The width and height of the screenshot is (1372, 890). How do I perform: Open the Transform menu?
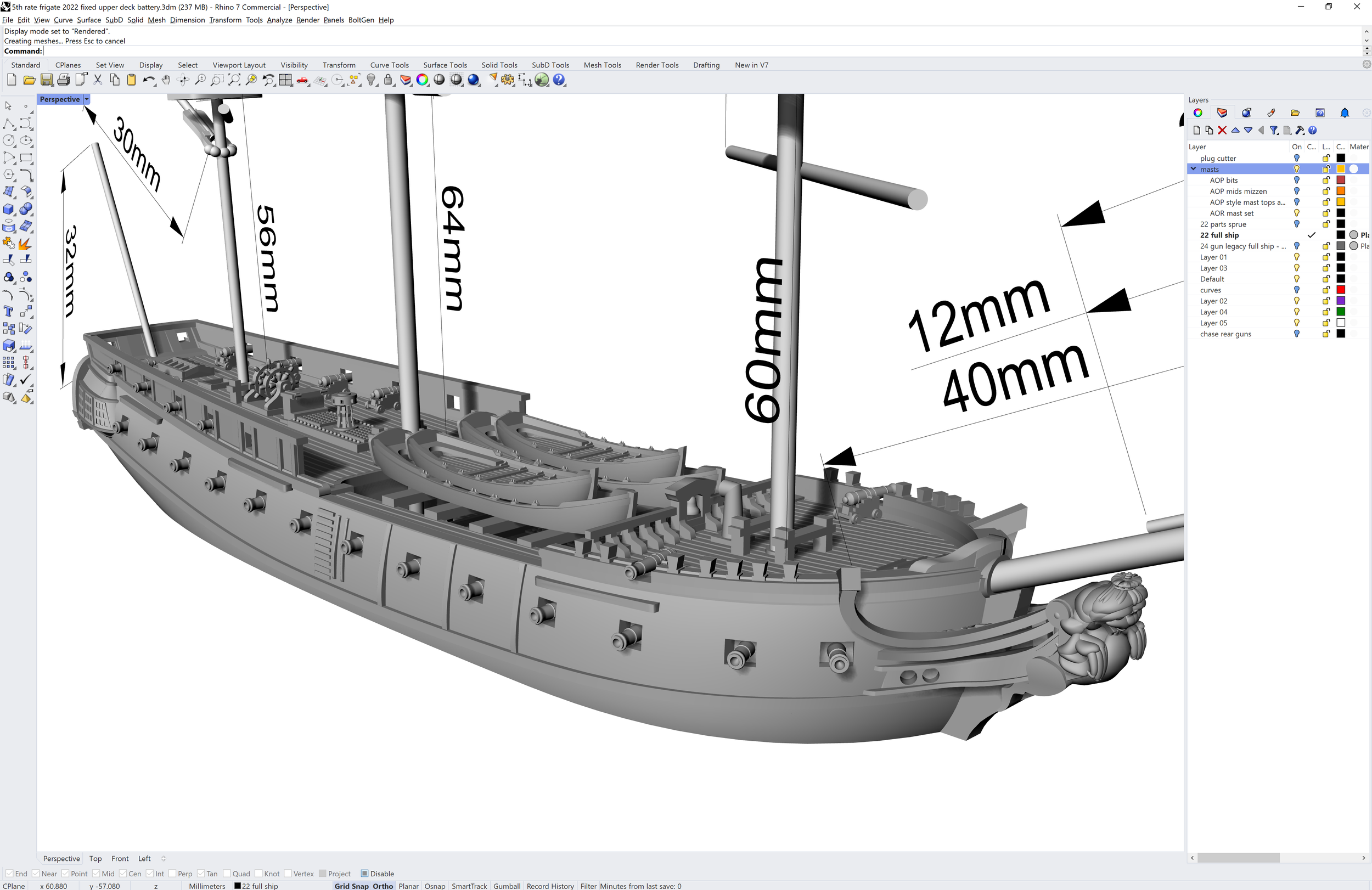(225, 20)
